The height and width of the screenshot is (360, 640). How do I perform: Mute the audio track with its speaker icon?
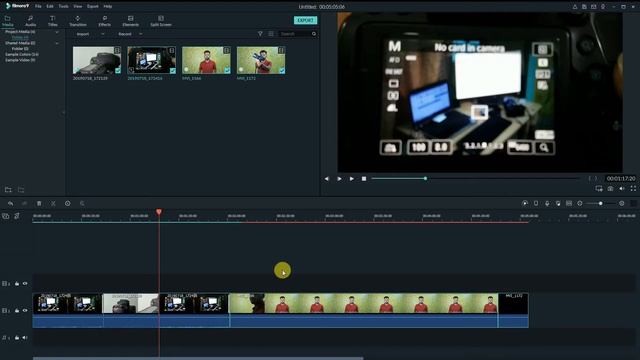coord(25,338)
